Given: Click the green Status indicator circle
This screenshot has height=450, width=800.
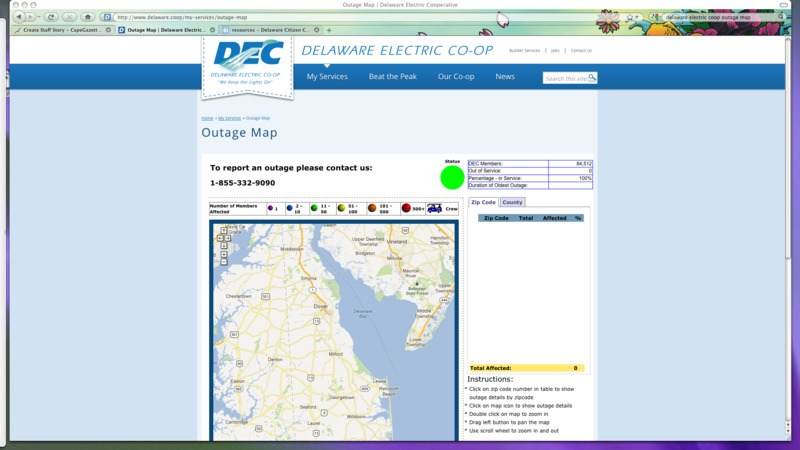Looking at the screenshot, I should pos(452,178).
